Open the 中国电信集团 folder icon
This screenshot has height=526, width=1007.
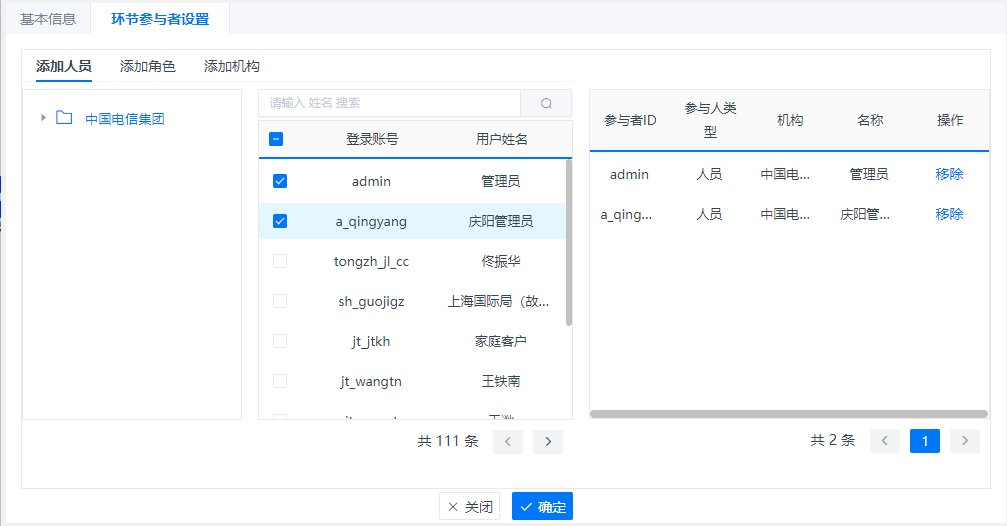[64, 118]
